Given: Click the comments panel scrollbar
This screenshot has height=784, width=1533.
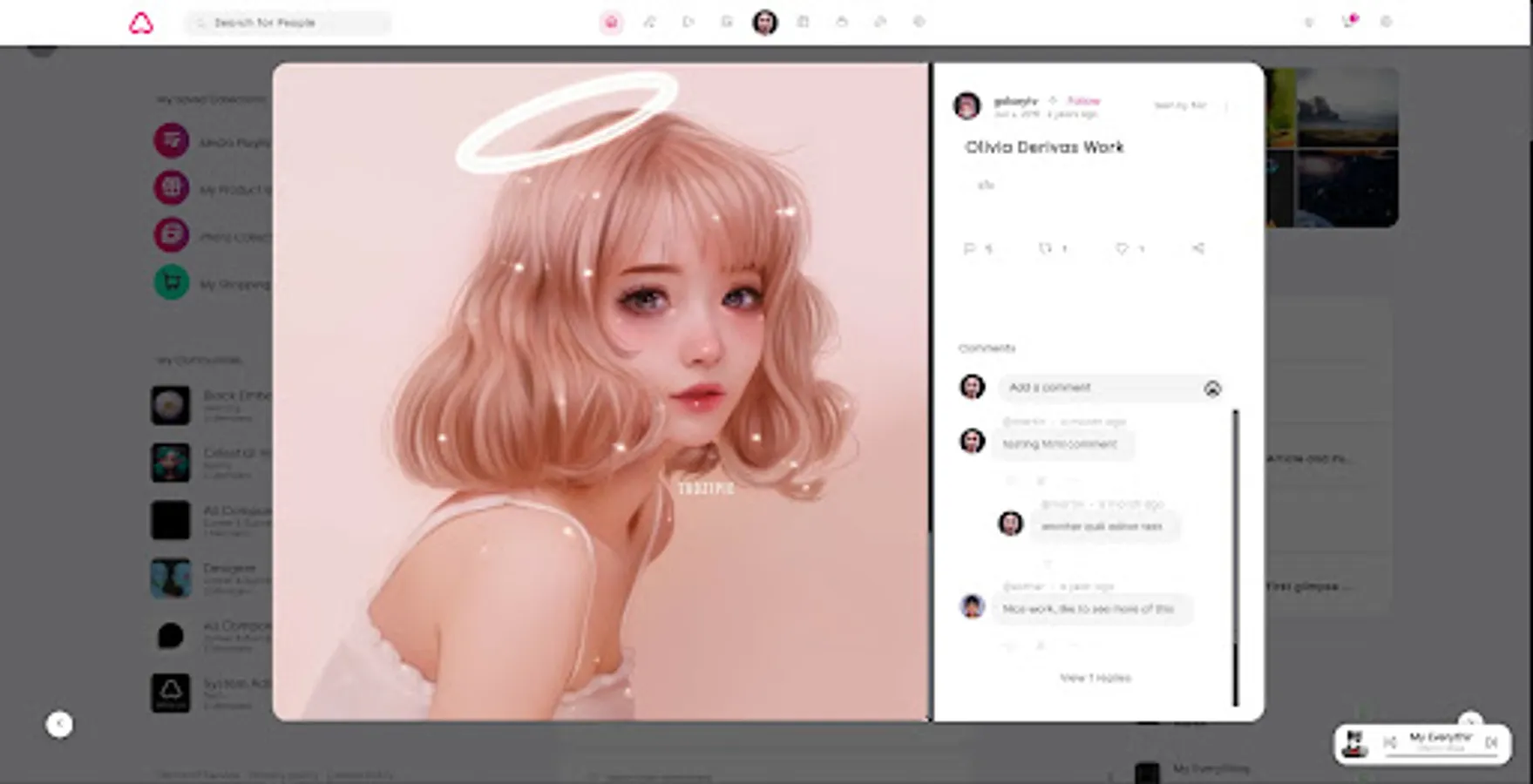Looking at the screenshot, I should 1235,558.
